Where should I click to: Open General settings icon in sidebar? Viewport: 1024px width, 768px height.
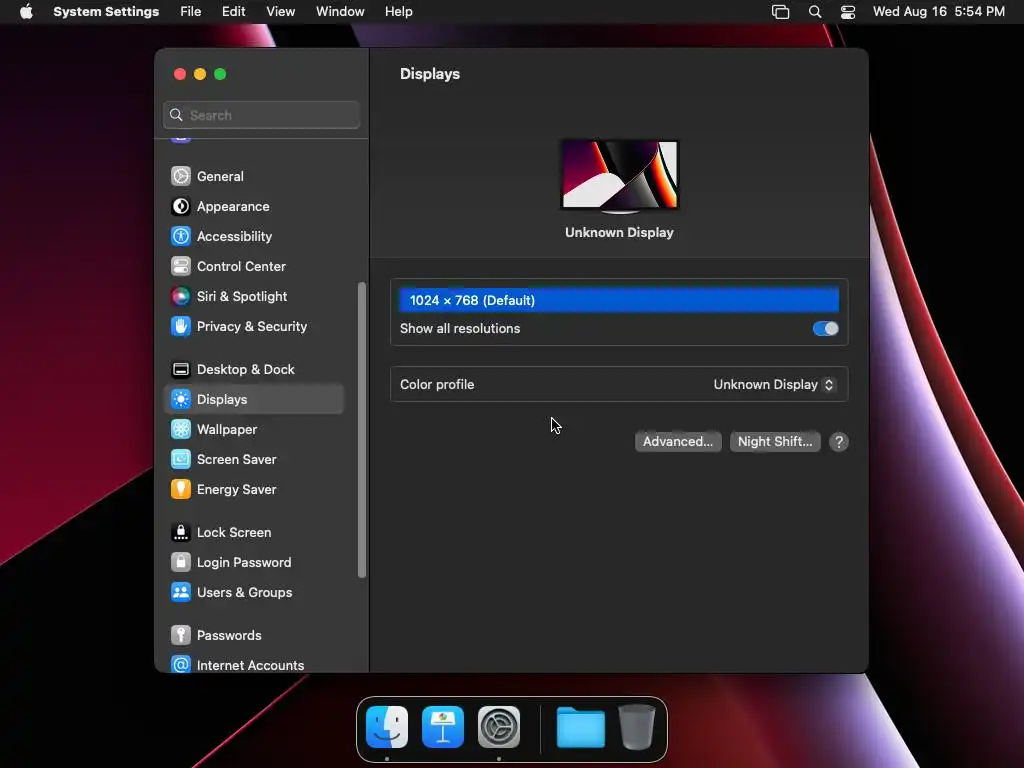coord(181,176)
